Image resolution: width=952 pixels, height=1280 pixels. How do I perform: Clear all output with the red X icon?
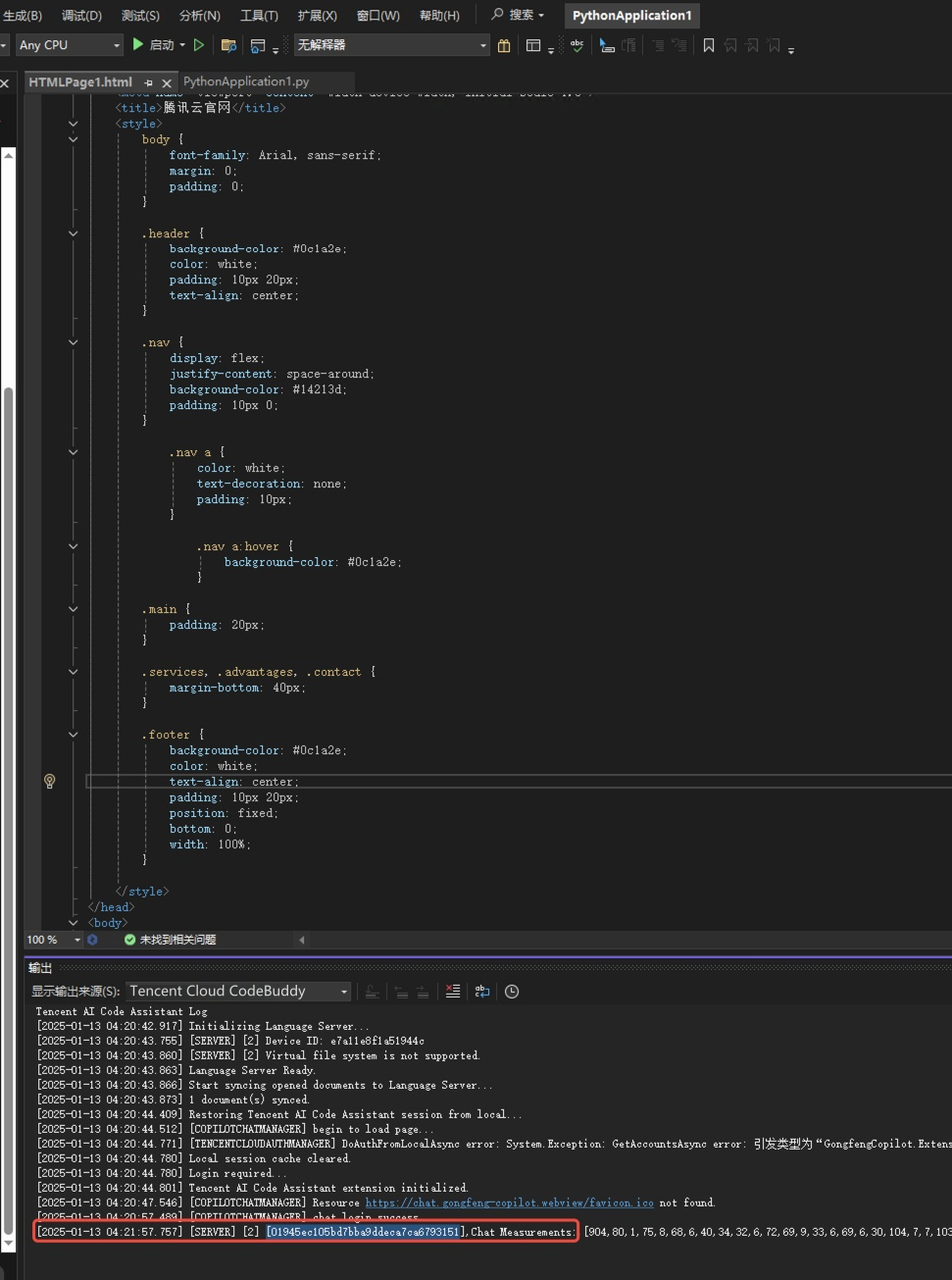tap(452, 992)
